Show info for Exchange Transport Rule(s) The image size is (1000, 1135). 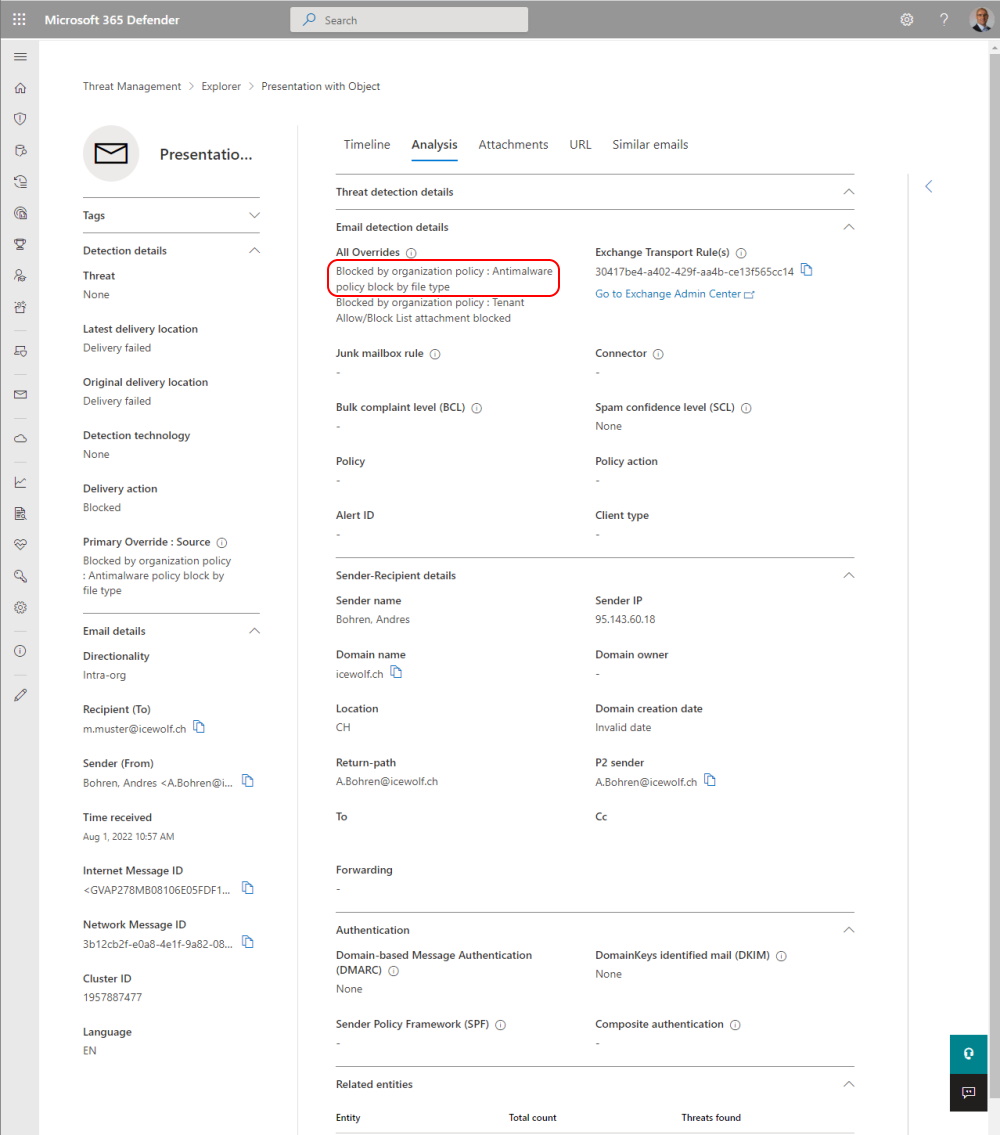coord(741,253)
